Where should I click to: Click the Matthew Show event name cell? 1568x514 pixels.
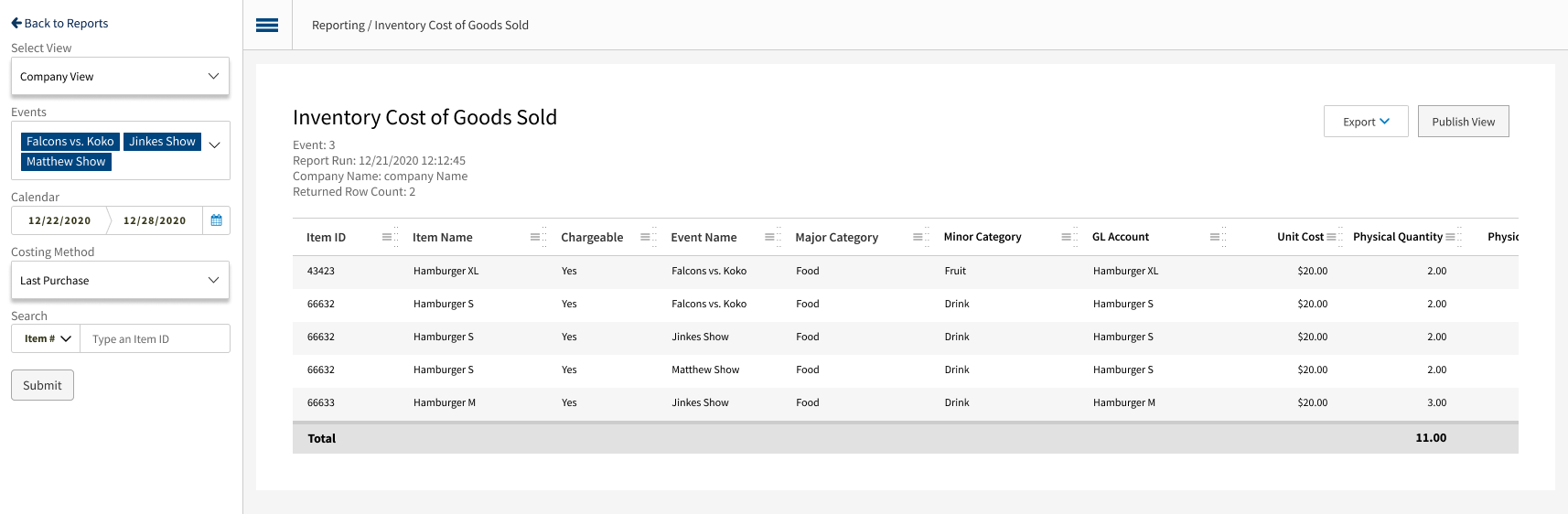click(x=705, y=369)
